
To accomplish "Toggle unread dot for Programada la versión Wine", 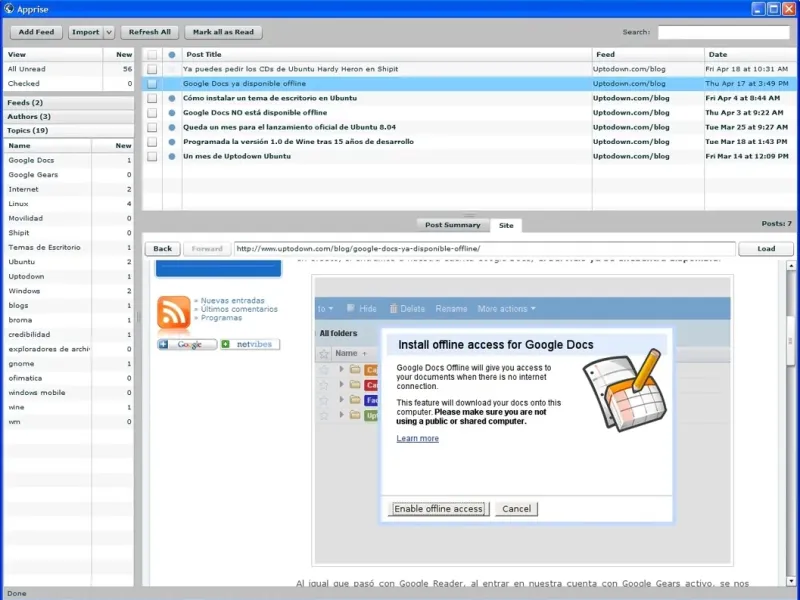I will point(172,142).
